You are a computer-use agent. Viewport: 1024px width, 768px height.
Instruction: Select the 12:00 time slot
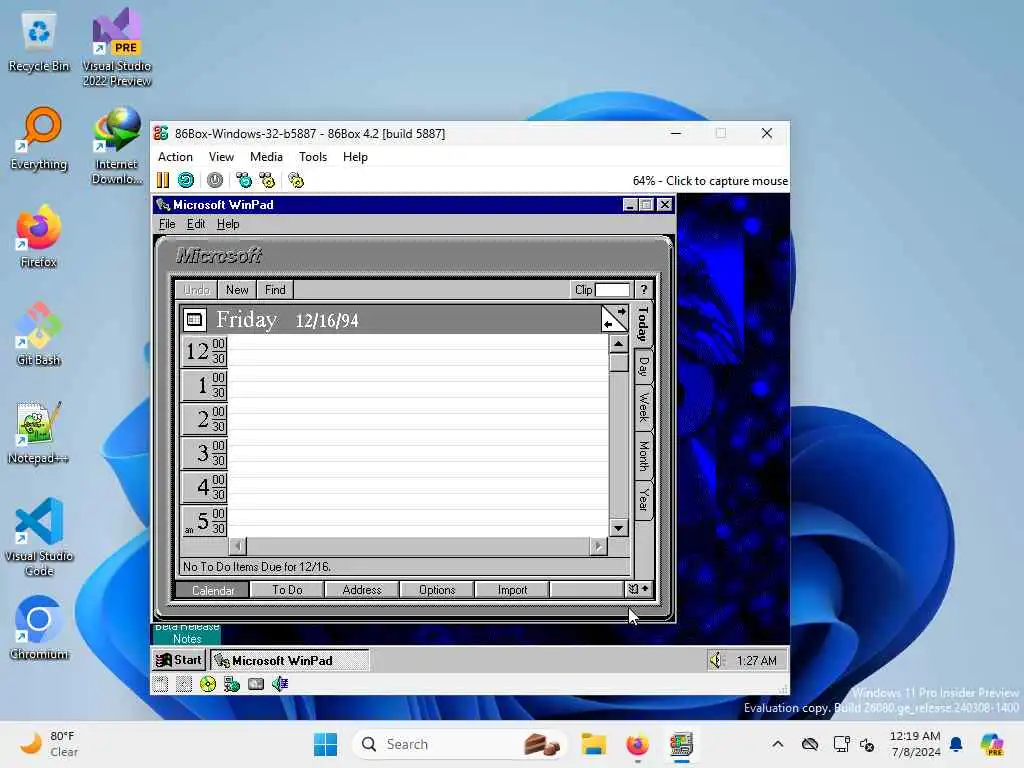point(417,343)
